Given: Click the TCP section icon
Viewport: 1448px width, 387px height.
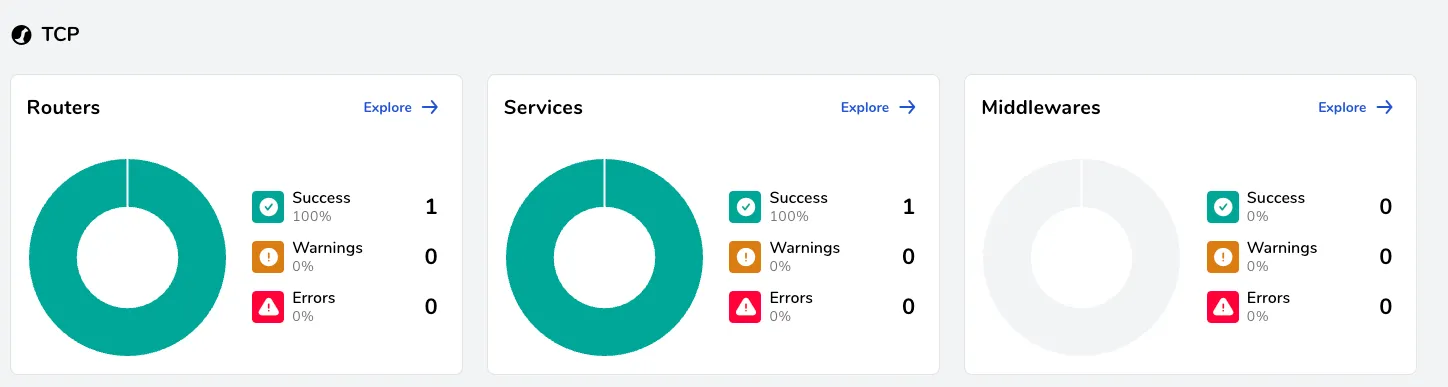Looking at the screenshot, I should pyautogui.click(x=22, y=35).
